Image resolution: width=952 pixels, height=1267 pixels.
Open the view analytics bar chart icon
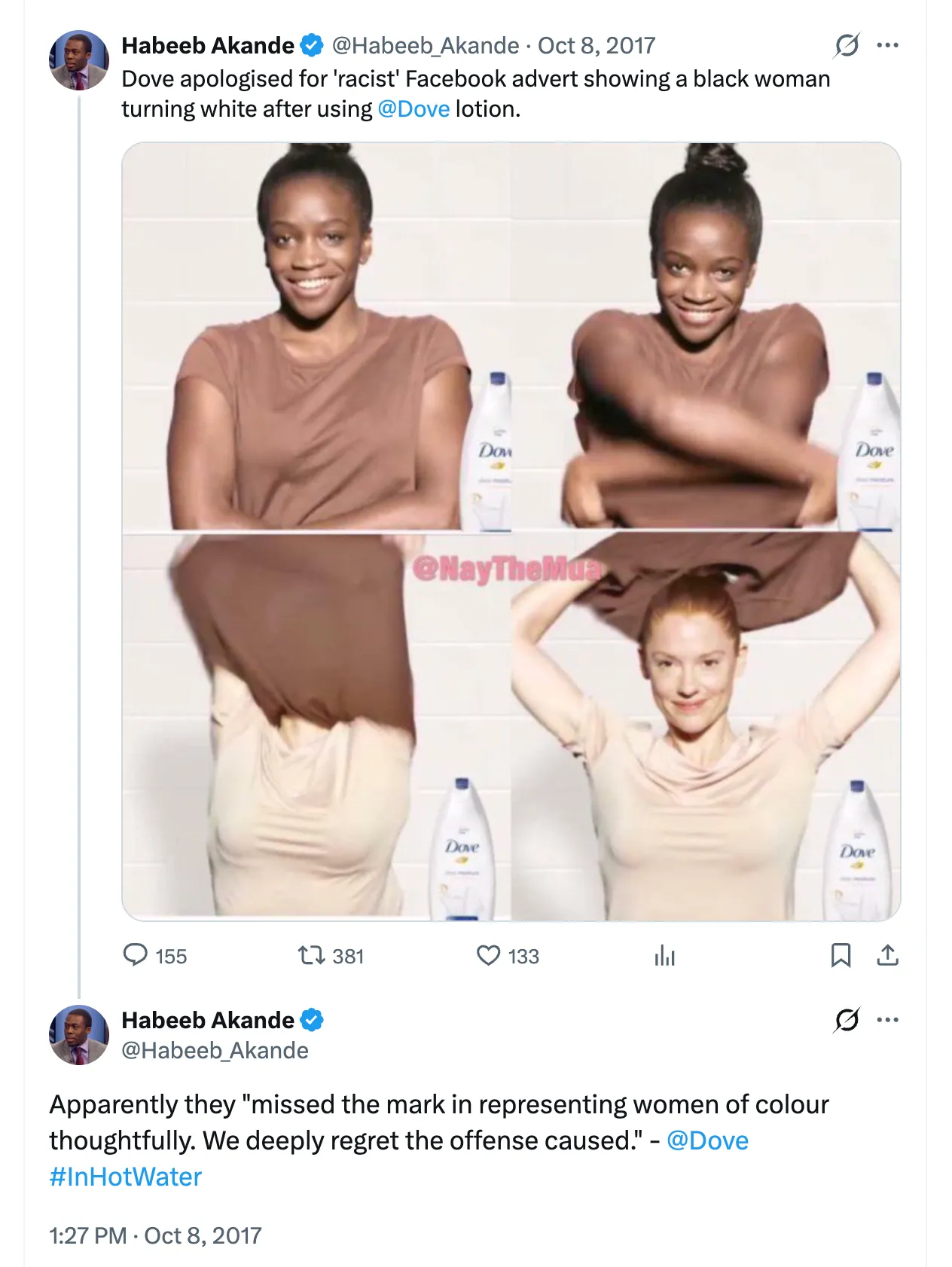pos(664,955)
